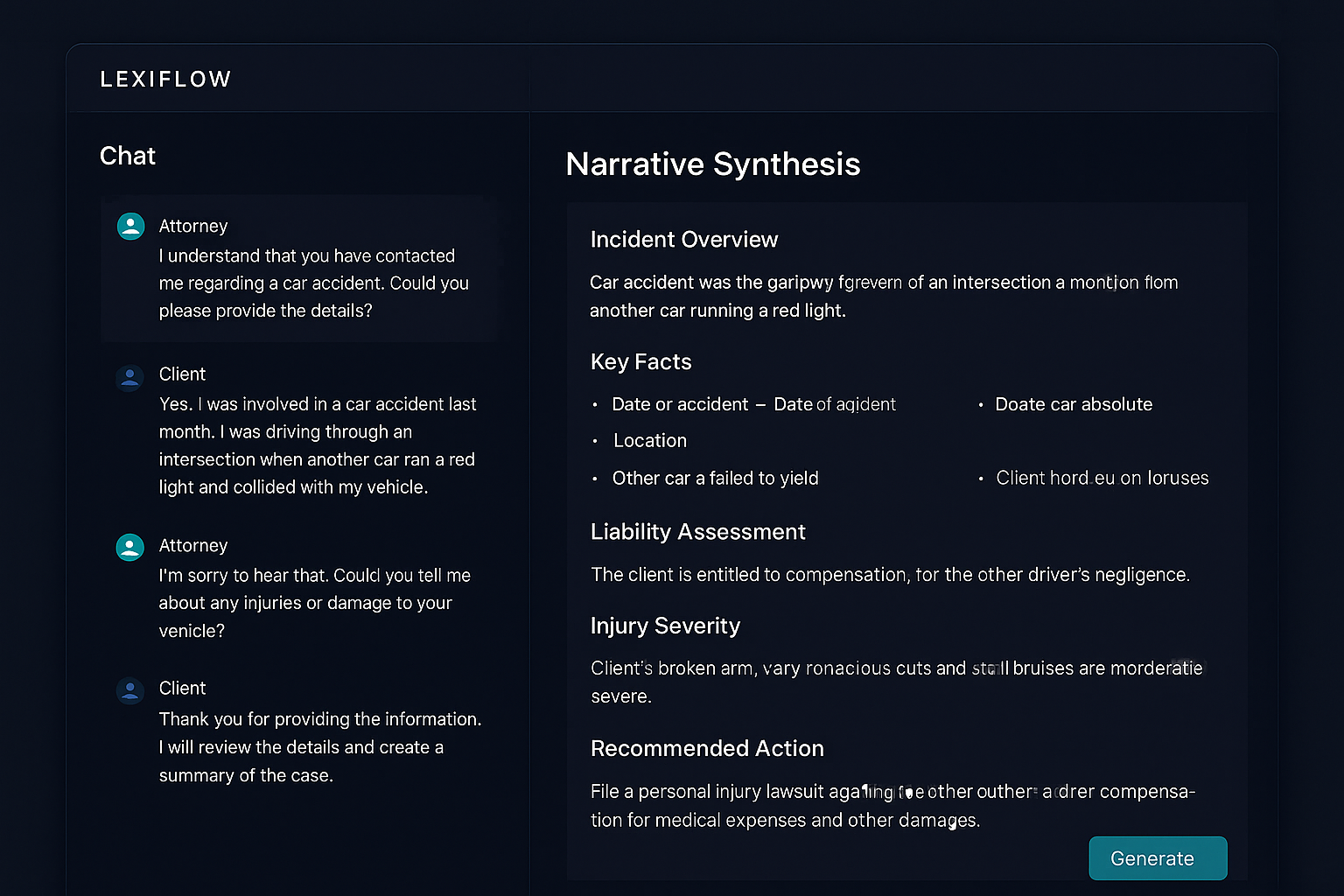Image resolution: width=1344 pixels, height=896 pixels.
Task: Click the first Attorney avatar icon
Action: 130,226
